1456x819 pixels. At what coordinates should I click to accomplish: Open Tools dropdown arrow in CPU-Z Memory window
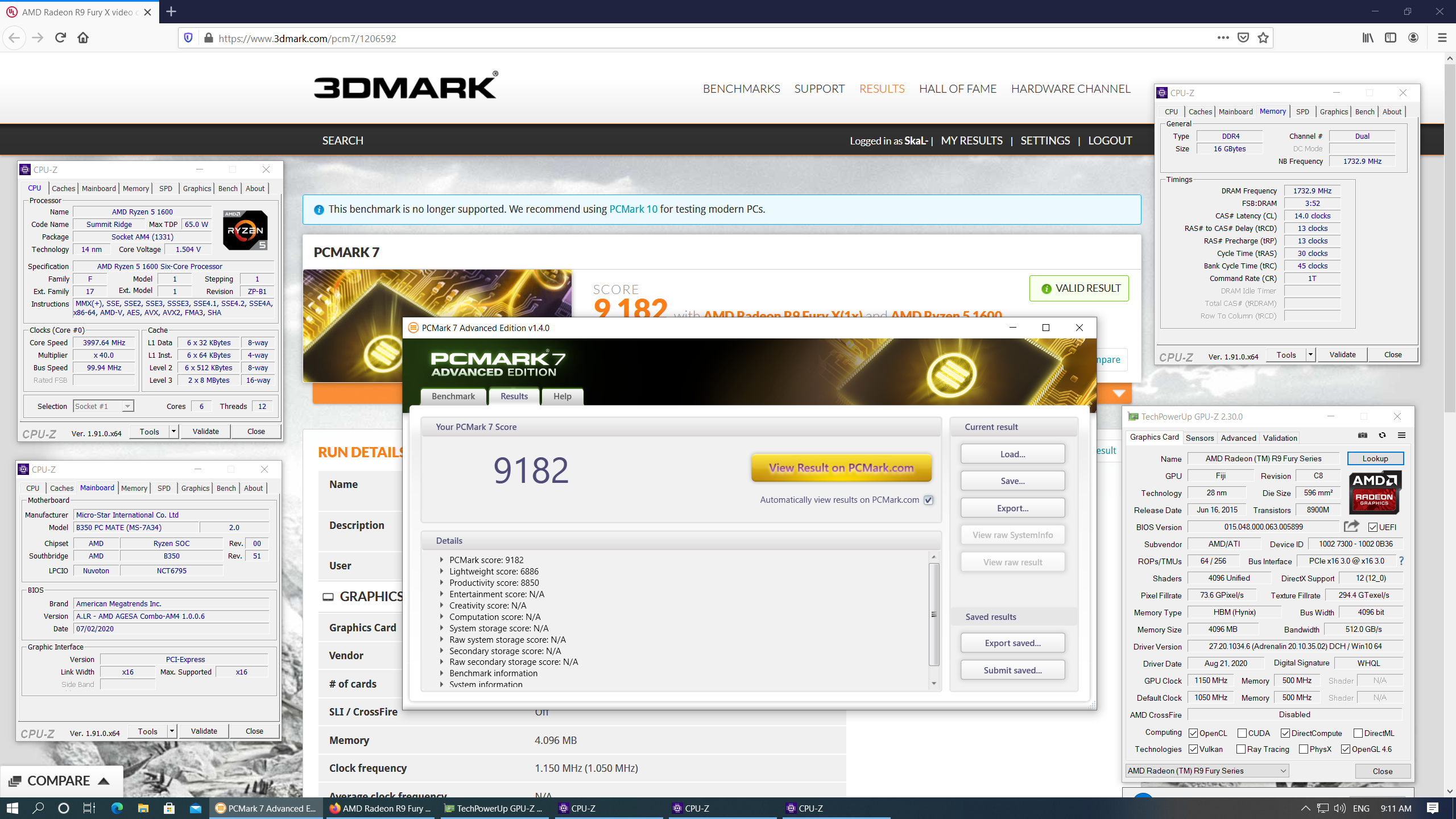(x=1310, y=354)
